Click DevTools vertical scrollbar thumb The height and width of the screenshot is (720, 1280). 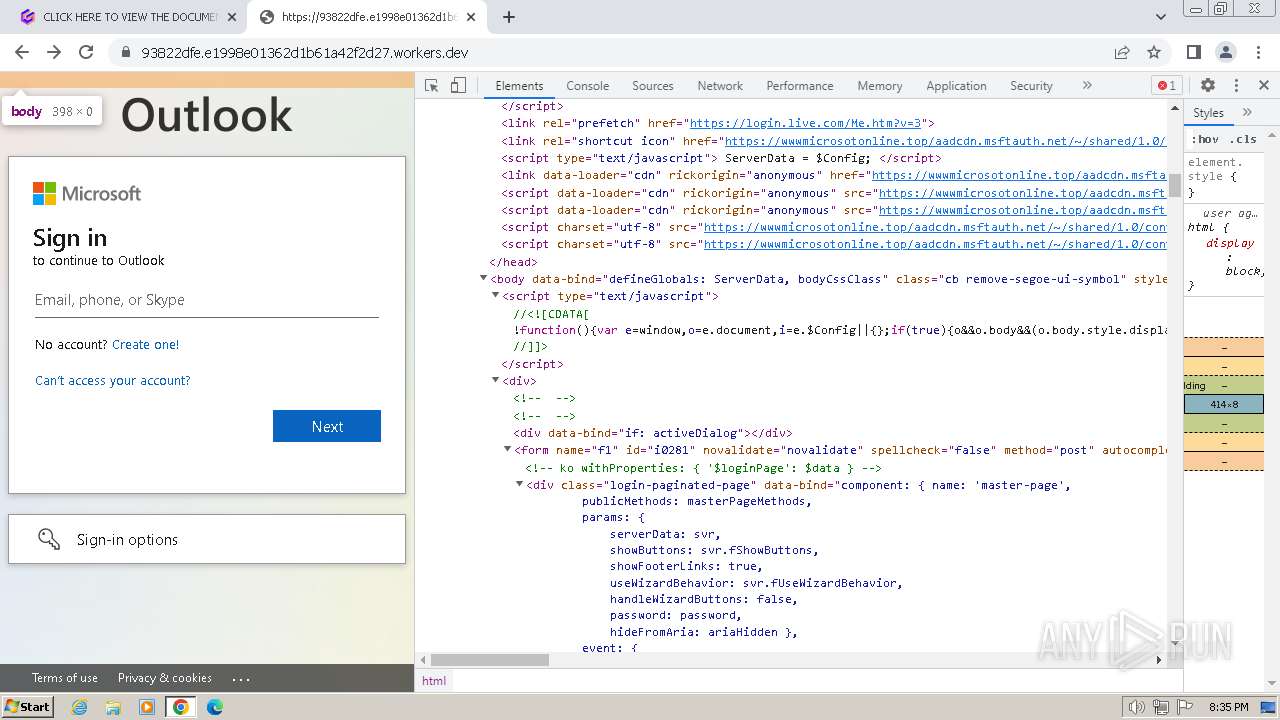pos(1175,184)
